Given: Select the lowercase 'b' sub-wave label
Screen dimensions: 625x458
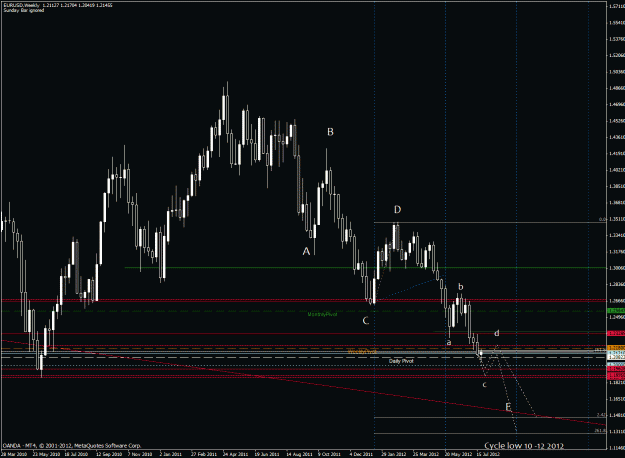Looking at the screenshot, I should 461,286.
